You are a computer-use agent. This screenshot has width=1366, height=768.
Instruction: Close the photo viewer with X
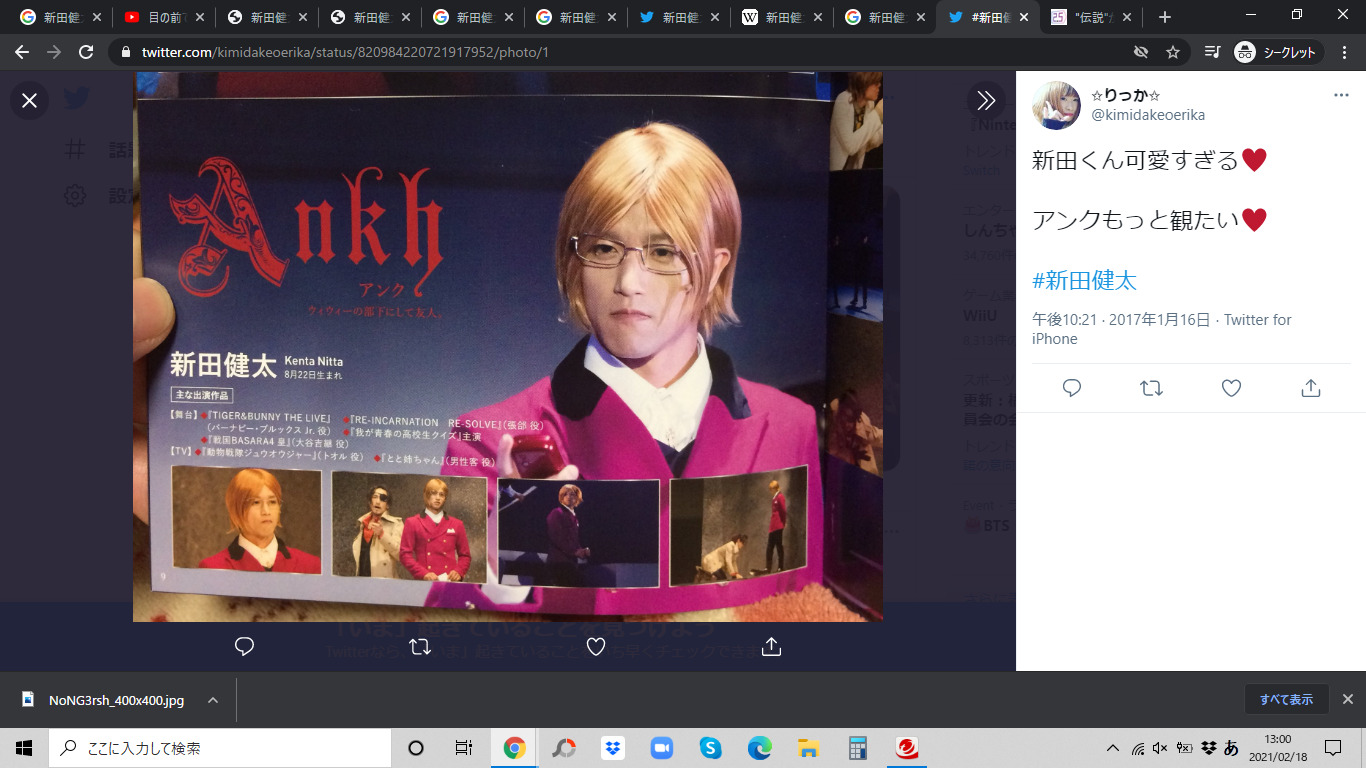(x=30, y=100)
